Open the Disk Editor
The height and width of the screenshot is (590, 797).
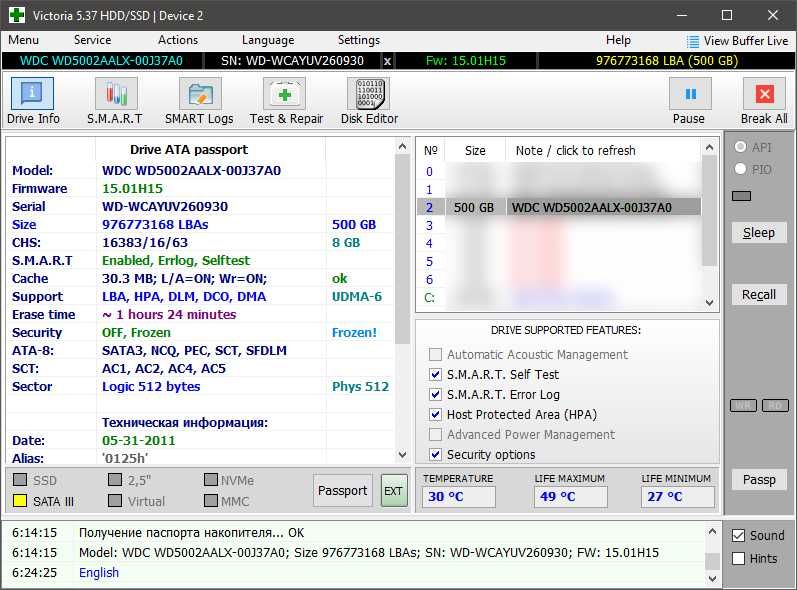click(x=369, y=94)
